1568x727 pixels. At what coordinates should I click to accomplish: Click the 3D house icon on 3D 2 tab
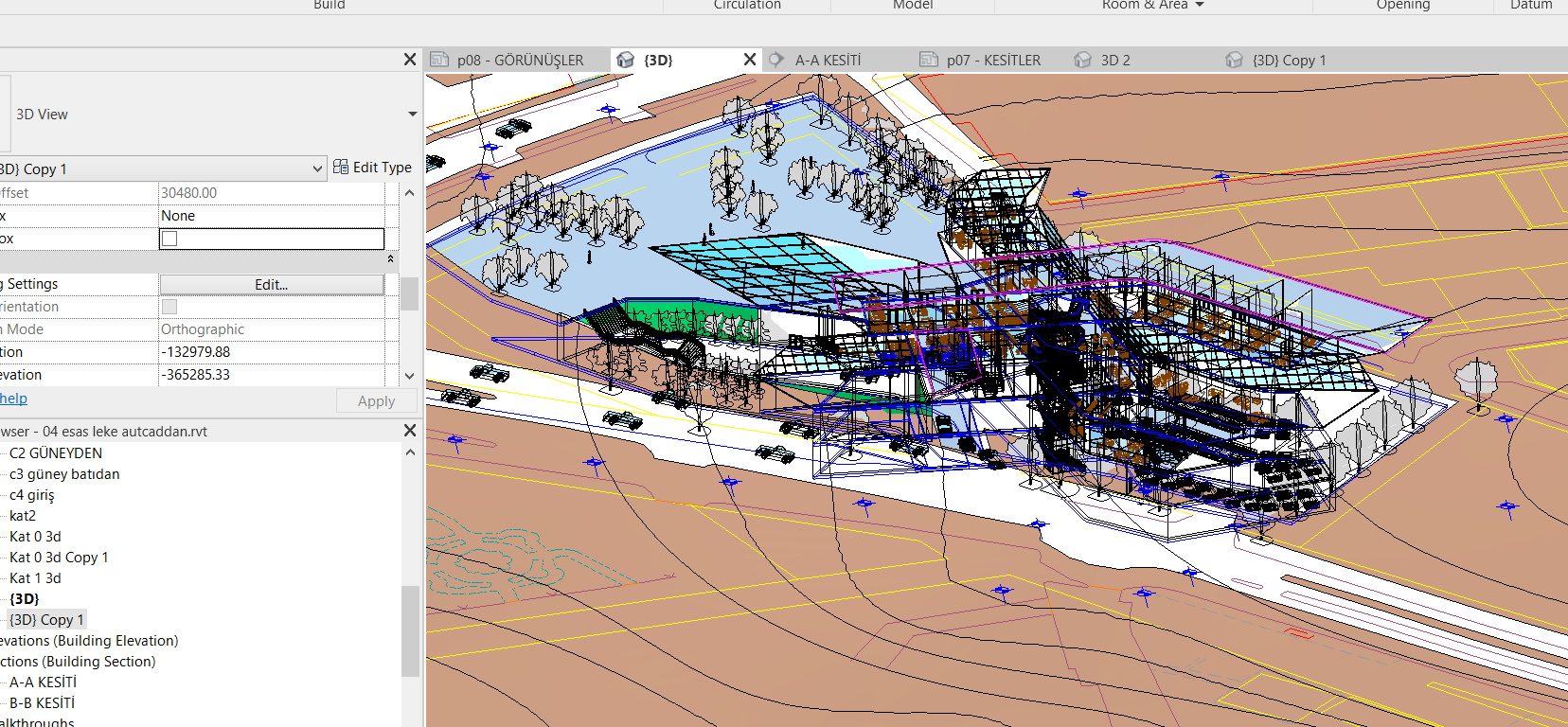(1083, 60)
